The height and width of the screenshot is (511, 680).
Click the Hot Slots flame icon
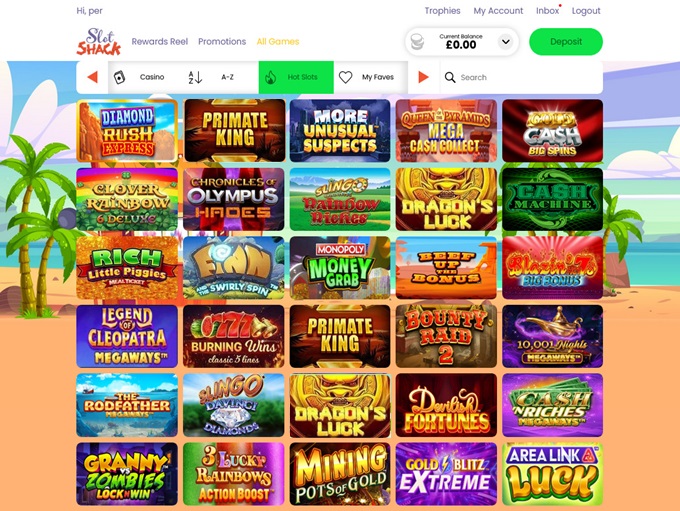click(x=271, y=77)
